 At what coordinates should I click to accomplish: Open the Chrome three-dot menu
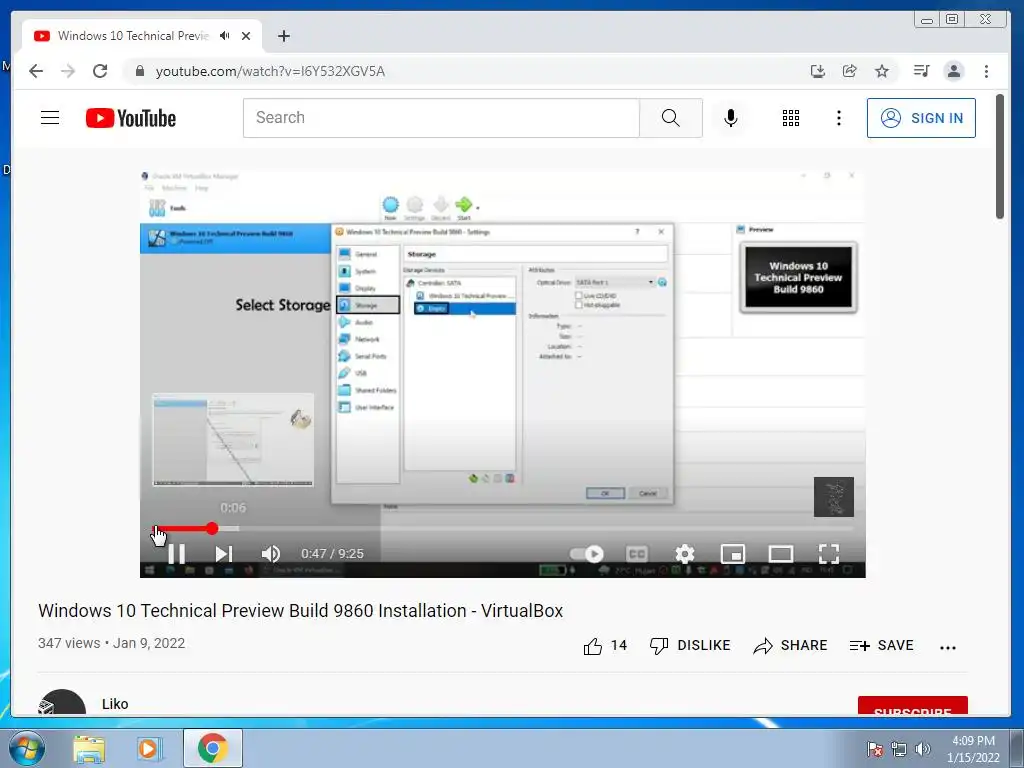[986, 71]
